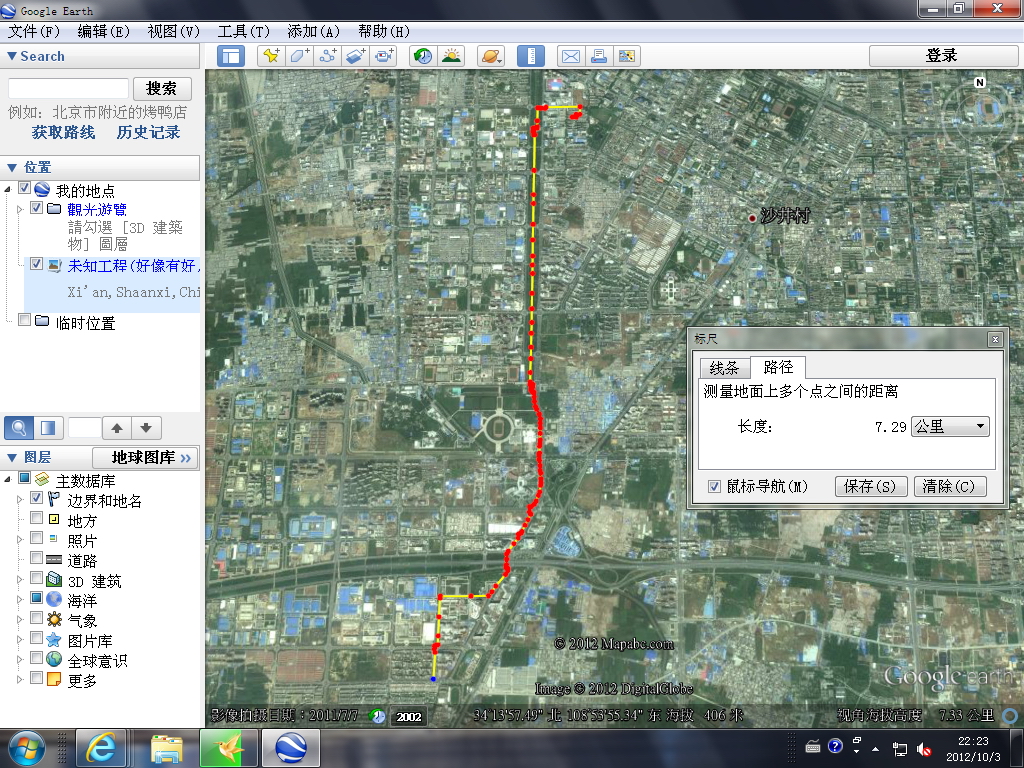Enable 临时位置 checkbox
Screen dimensions: 1024x768
coord(24,319)
